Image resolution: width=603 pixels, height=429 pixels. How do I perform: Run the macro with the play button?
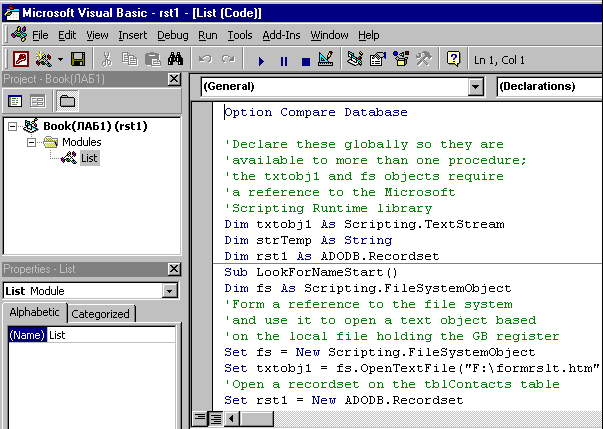pyautogui.click(x=261, y=61)
